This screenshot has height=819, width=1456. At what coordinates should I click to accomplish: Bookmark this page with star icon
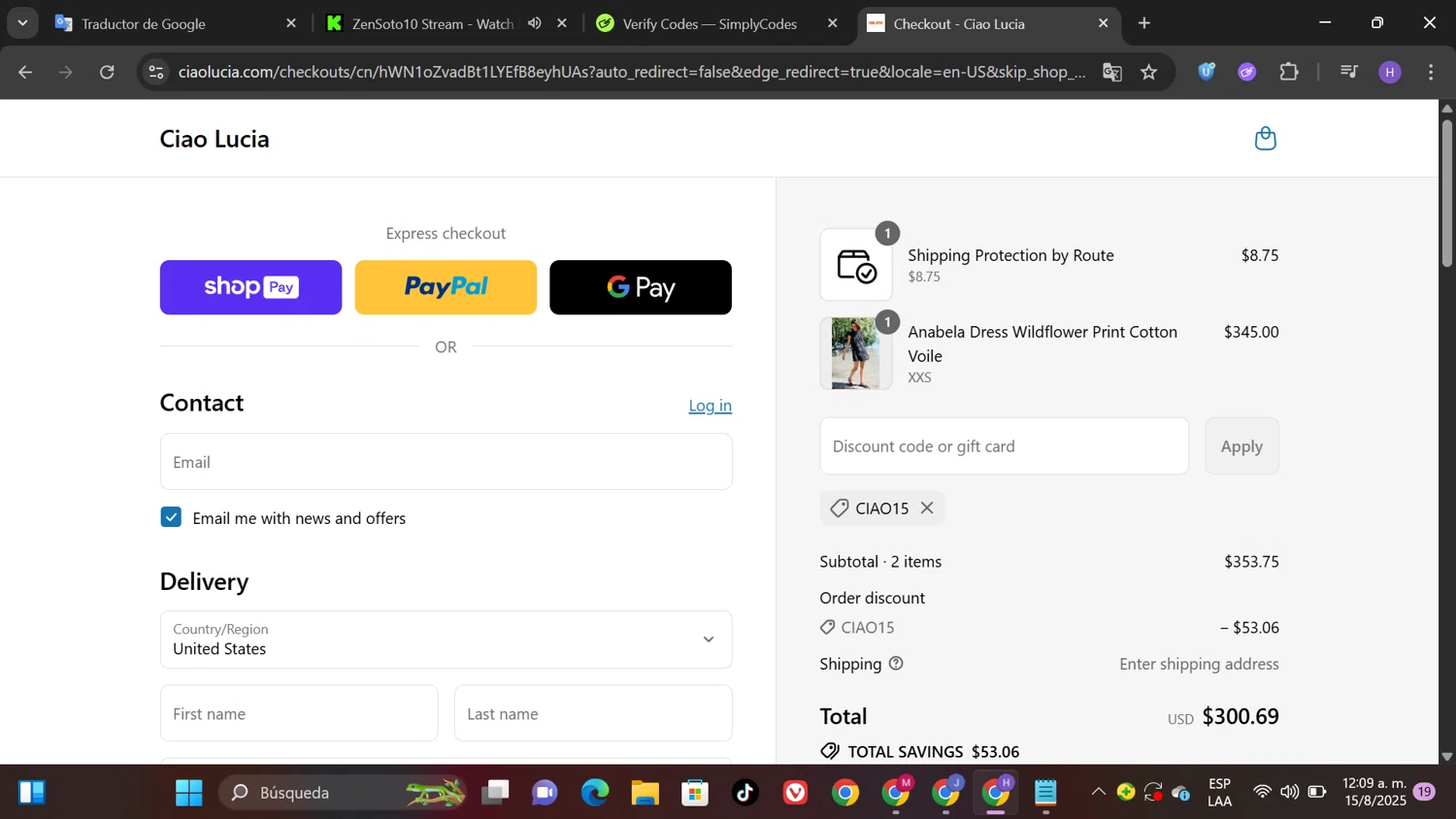coord(1149,72)
